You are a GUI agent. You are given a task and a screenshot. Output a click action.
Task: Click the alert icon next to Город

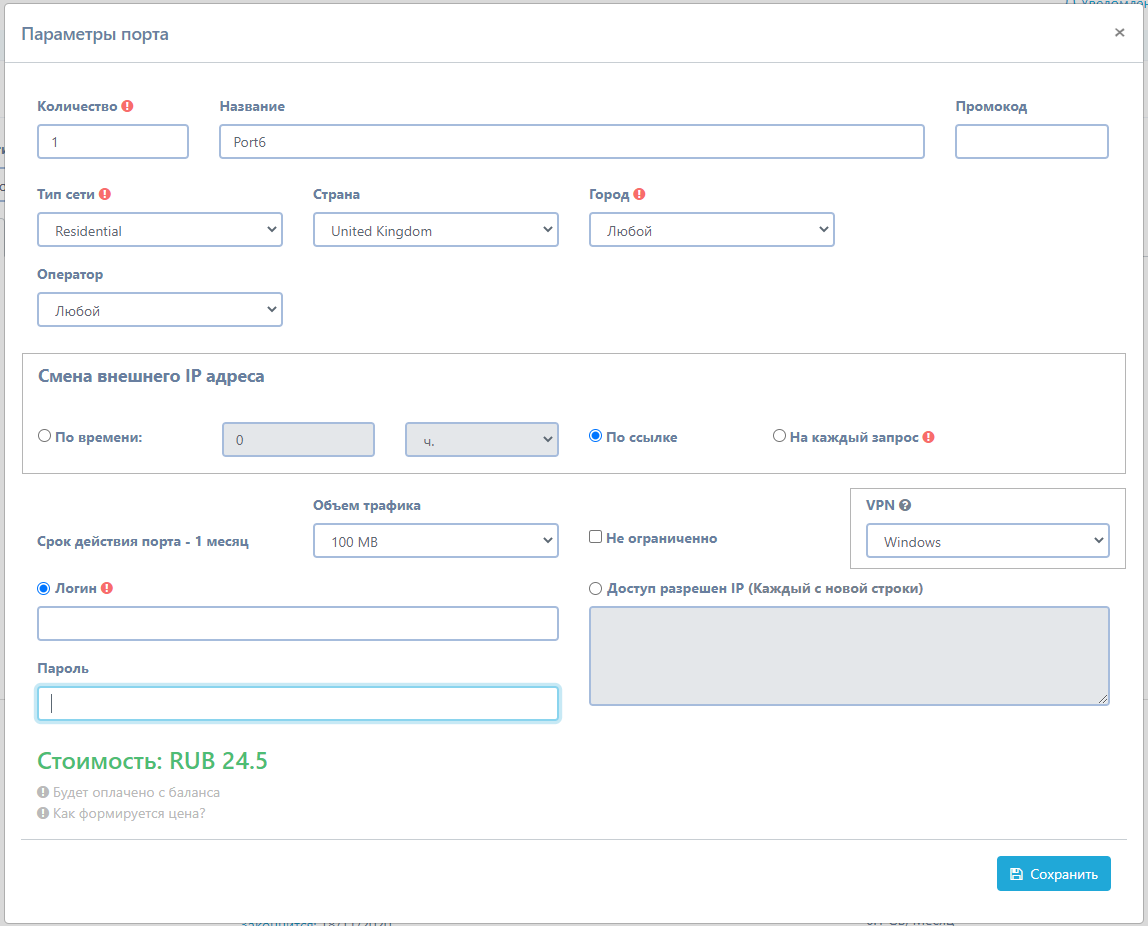[x=640, y=195]
